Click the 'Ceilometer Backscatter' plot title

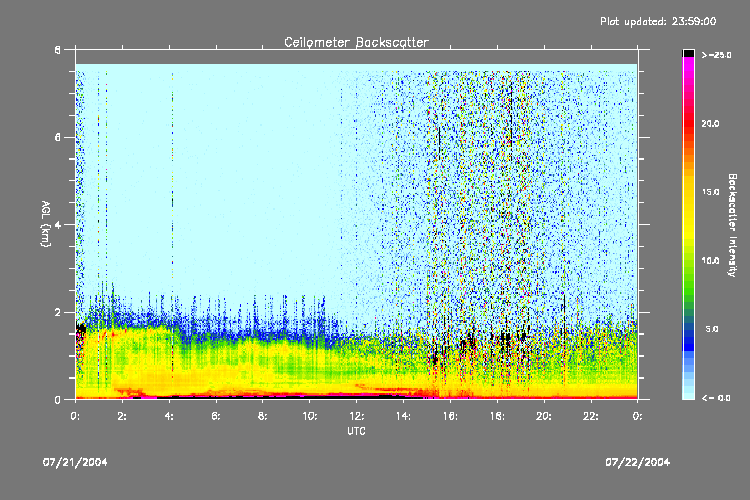tap(356, 43)
